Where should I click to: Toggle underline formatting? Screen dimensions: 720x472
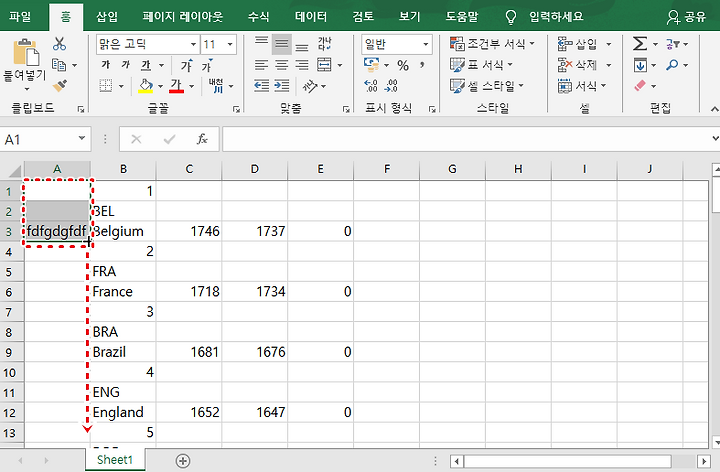(x=146, y=65)
